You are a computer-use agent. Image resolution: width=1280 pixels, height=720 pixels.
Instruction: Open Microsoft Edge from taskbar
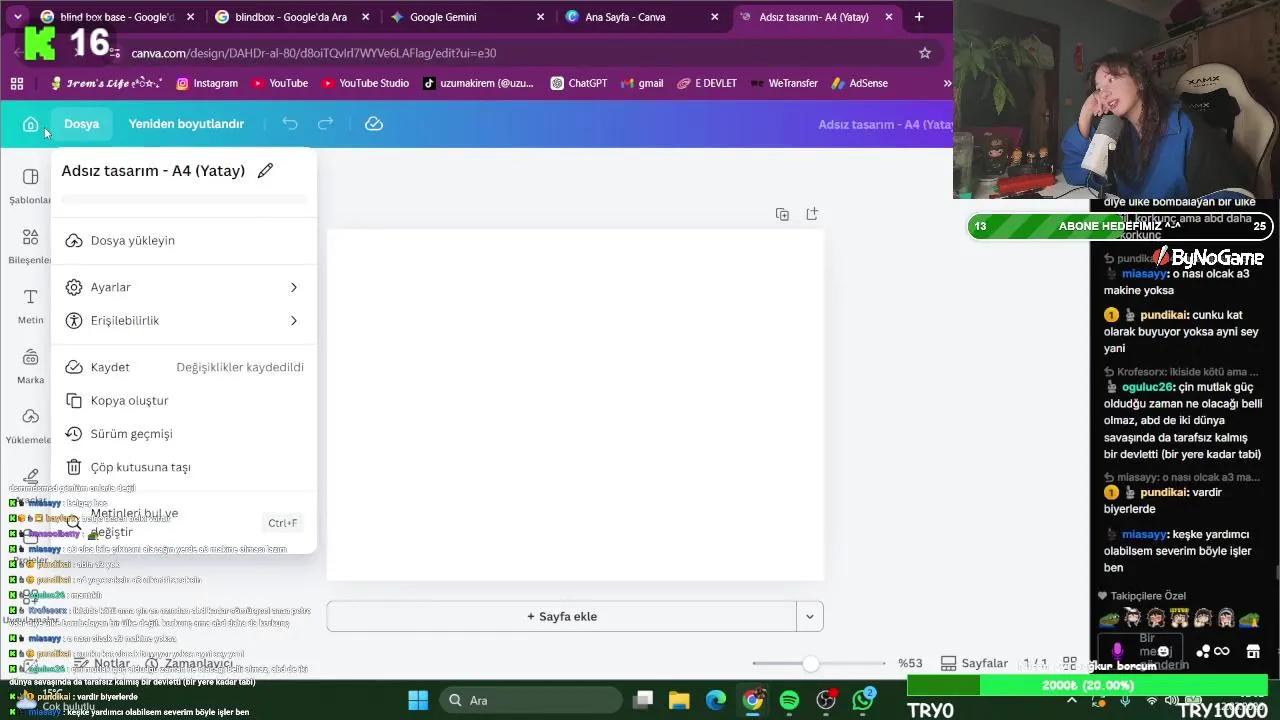(x=716, y=700)
